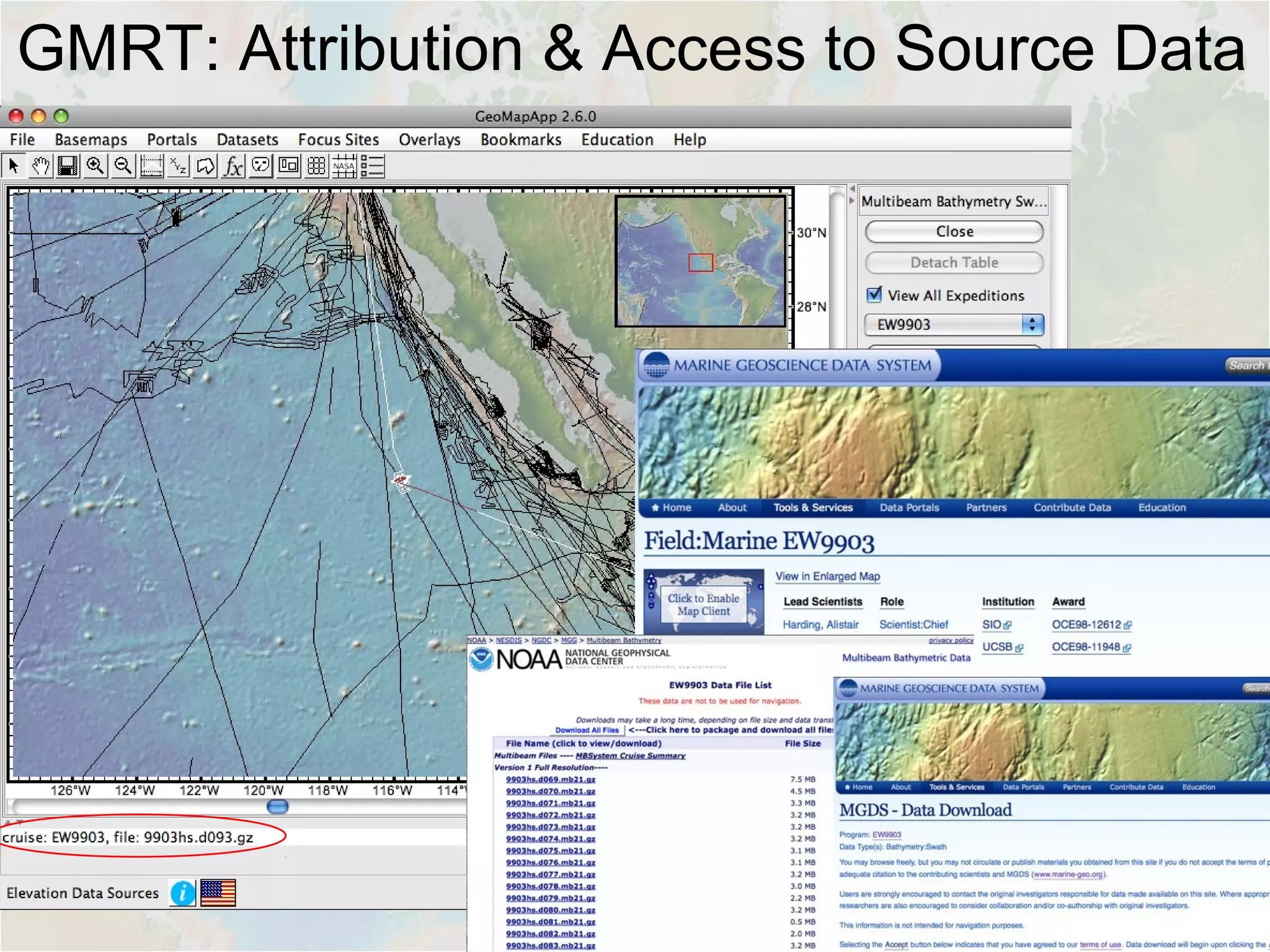Click the Multibeam Bathymetric Data link

click(x=906, y=658)
